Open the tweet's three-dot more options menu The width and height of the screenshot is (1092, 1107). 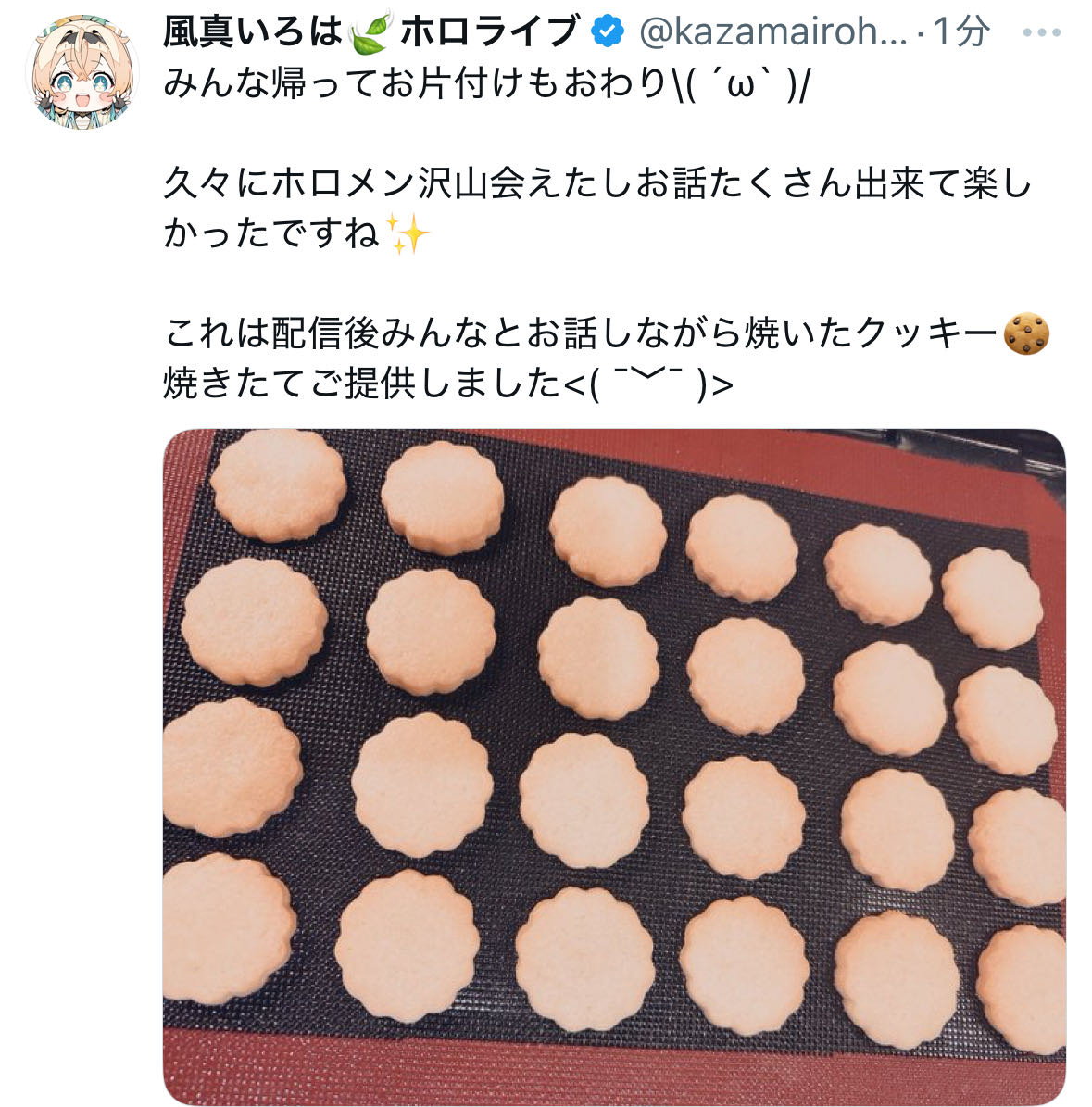coord(1041,32)
